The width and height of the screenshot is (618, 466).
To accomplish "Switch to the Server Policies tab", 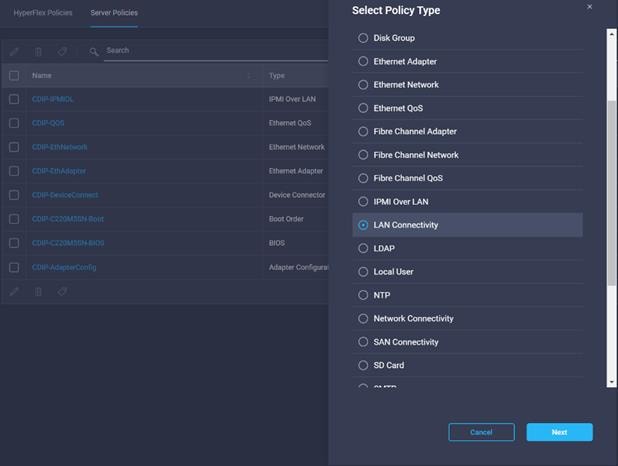I will click(x=114, y=13).
